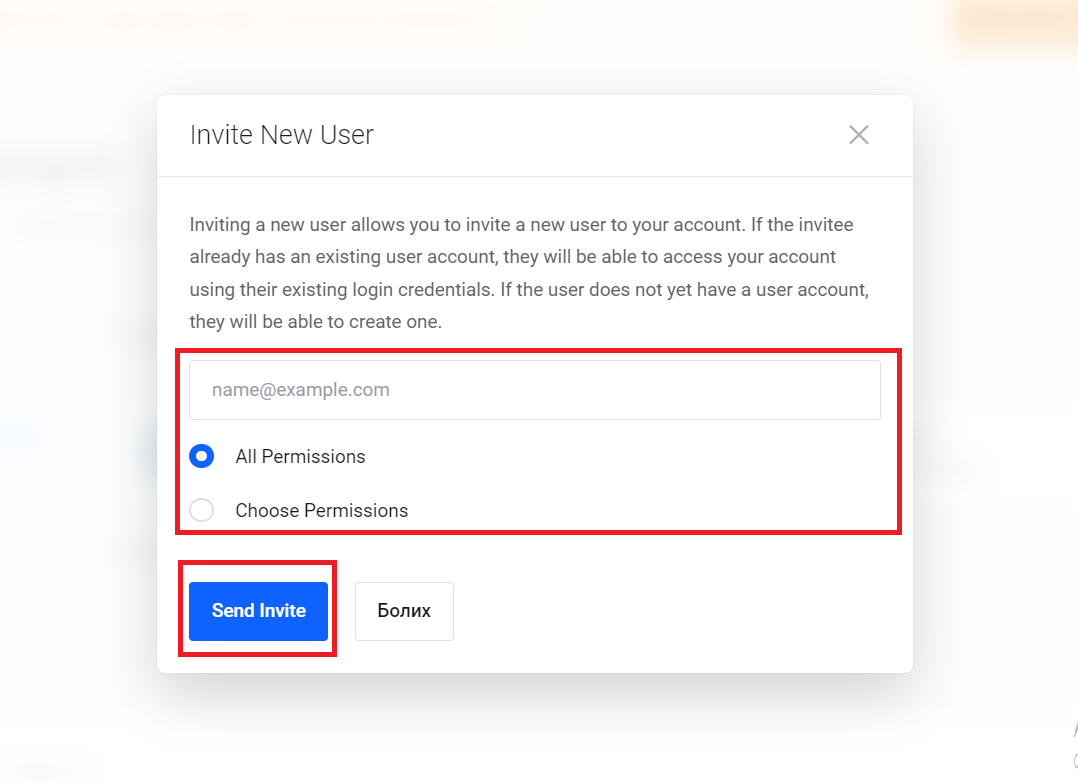1078x783 pixels.
Task: Select the Choose Permissions radio button
Action: pyautogui.click(x=201, y=510)
